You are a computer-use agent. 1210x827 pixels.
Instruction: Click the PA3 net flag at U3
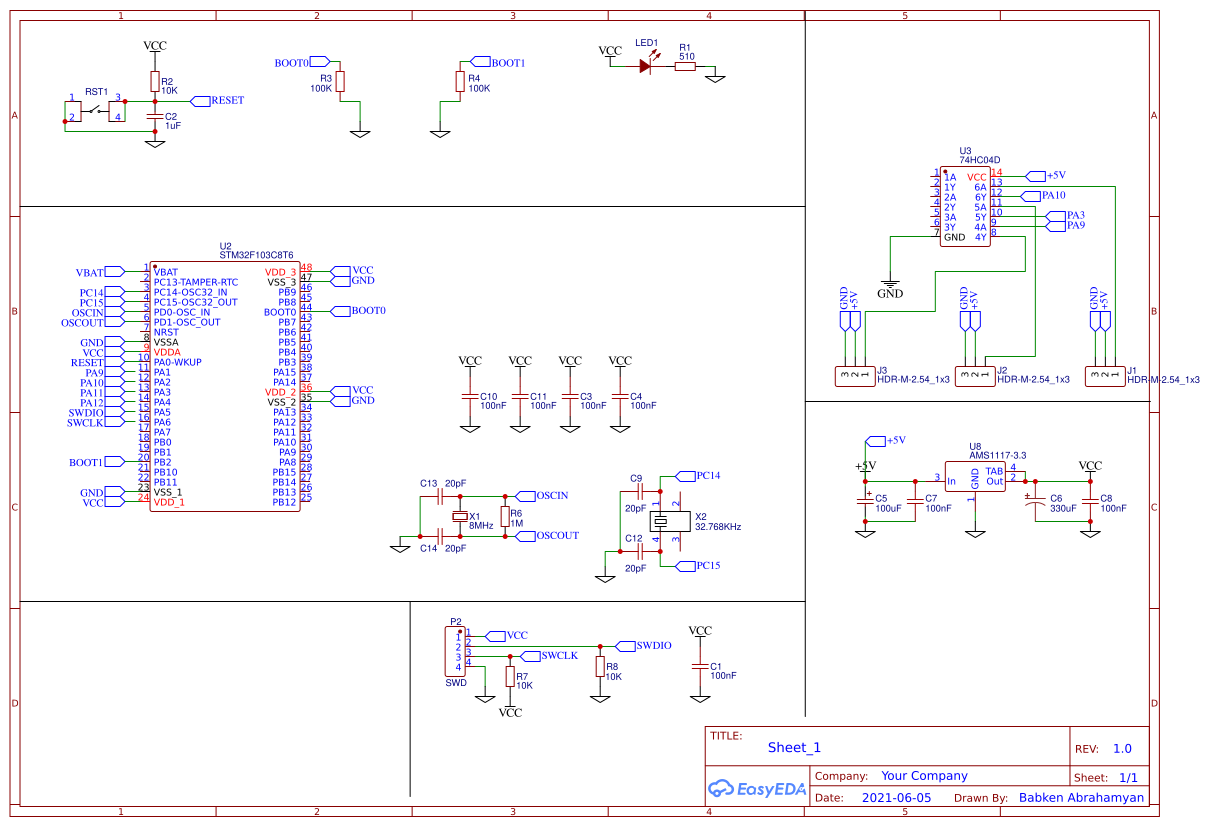[1066, 216]
